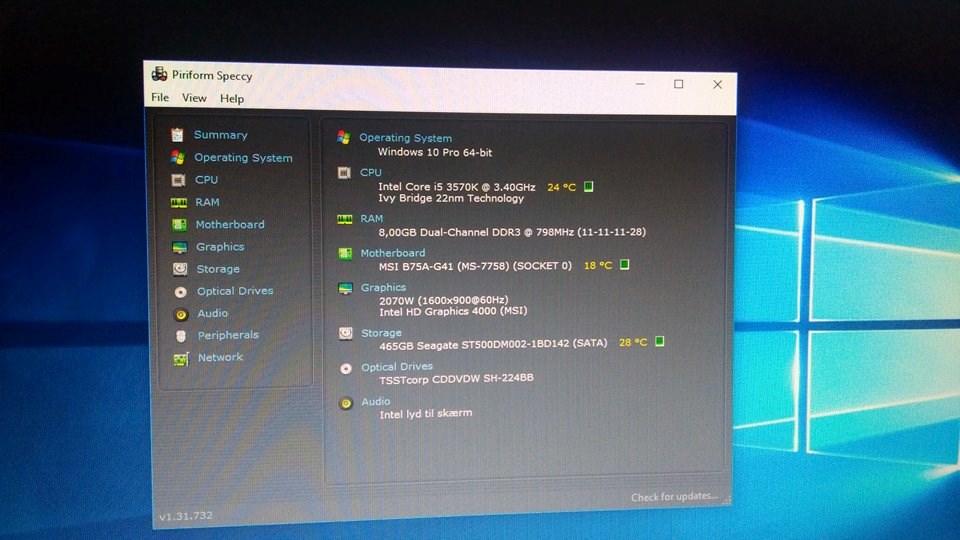Open Optical Drives section label in sidebar
The width and height of the screenshot is (960, 540).
pyautogui.click(x=235, y=291)
